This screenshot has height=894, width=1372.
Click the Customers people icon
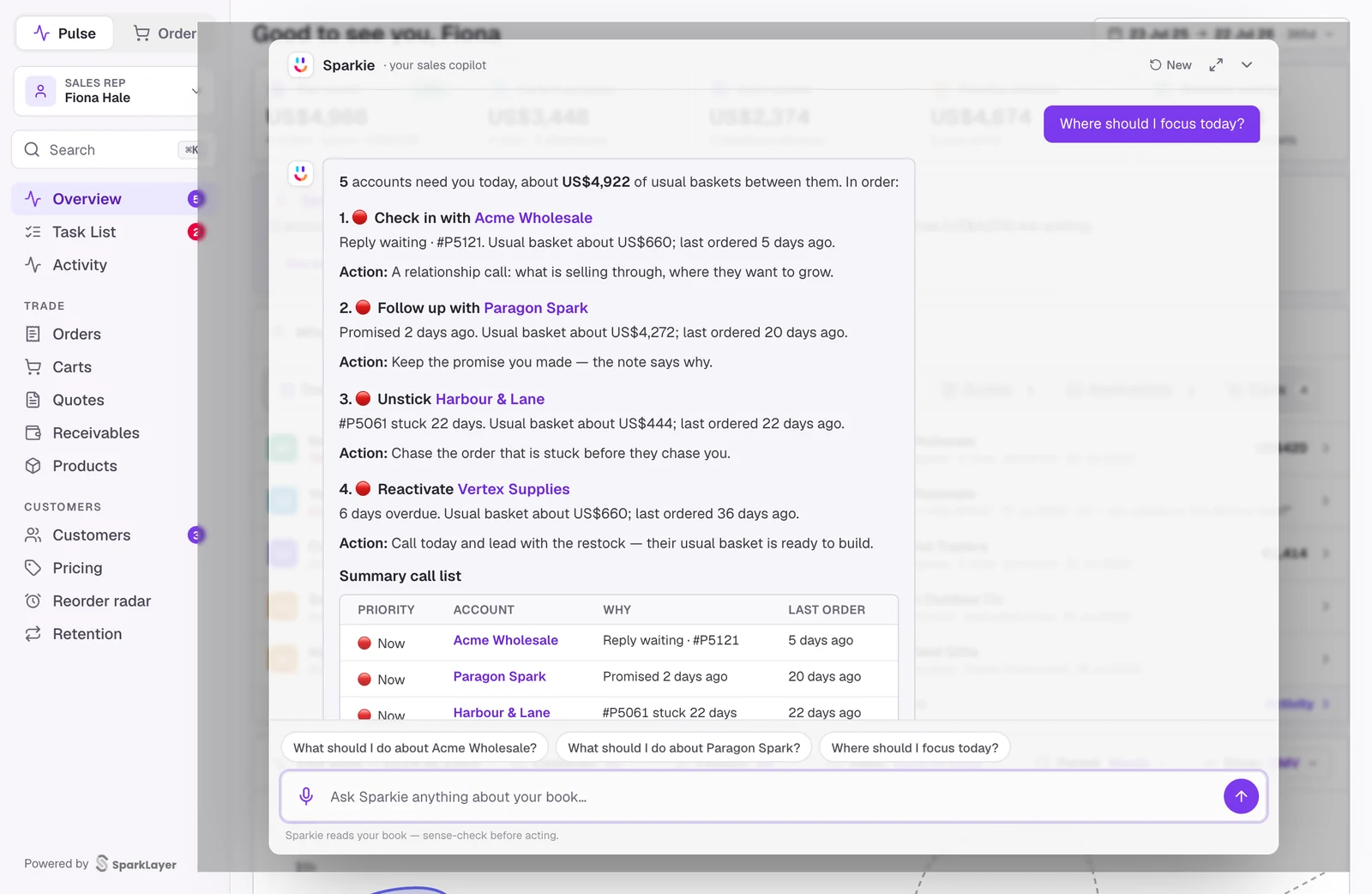tap(33, 535)
